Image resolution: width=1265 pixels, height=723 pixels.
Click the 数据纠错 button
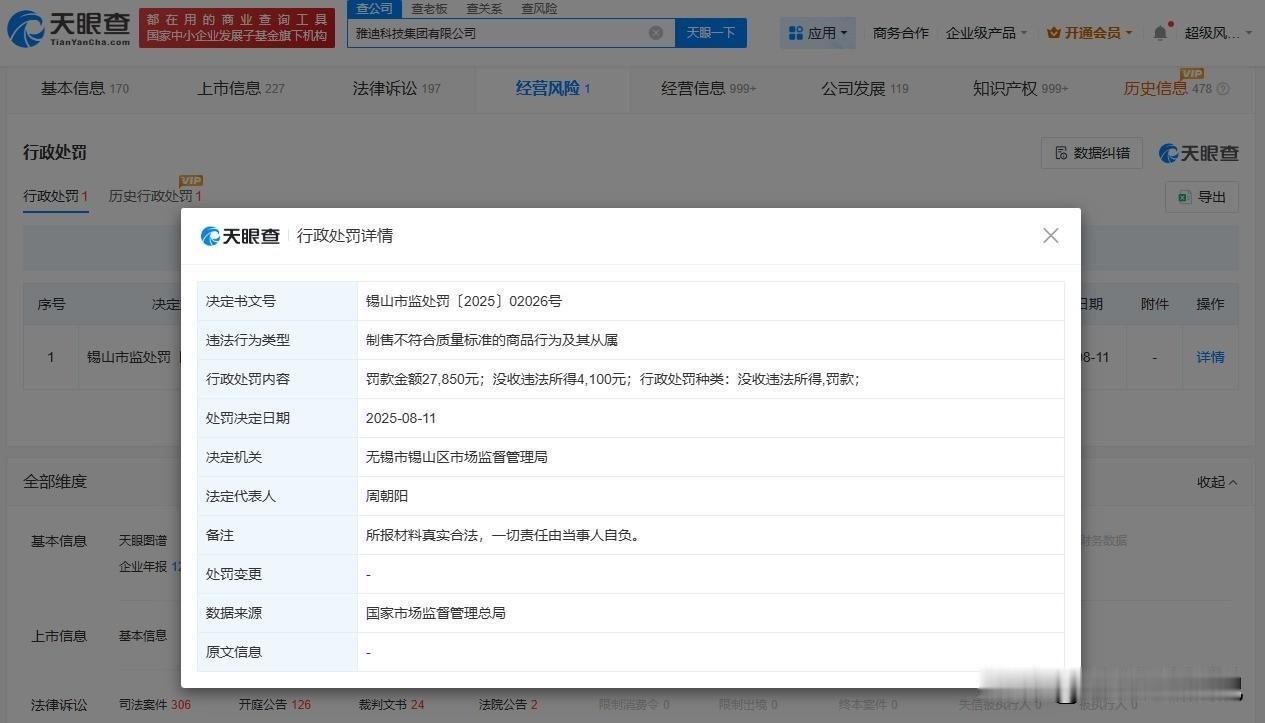point(1092,153)
